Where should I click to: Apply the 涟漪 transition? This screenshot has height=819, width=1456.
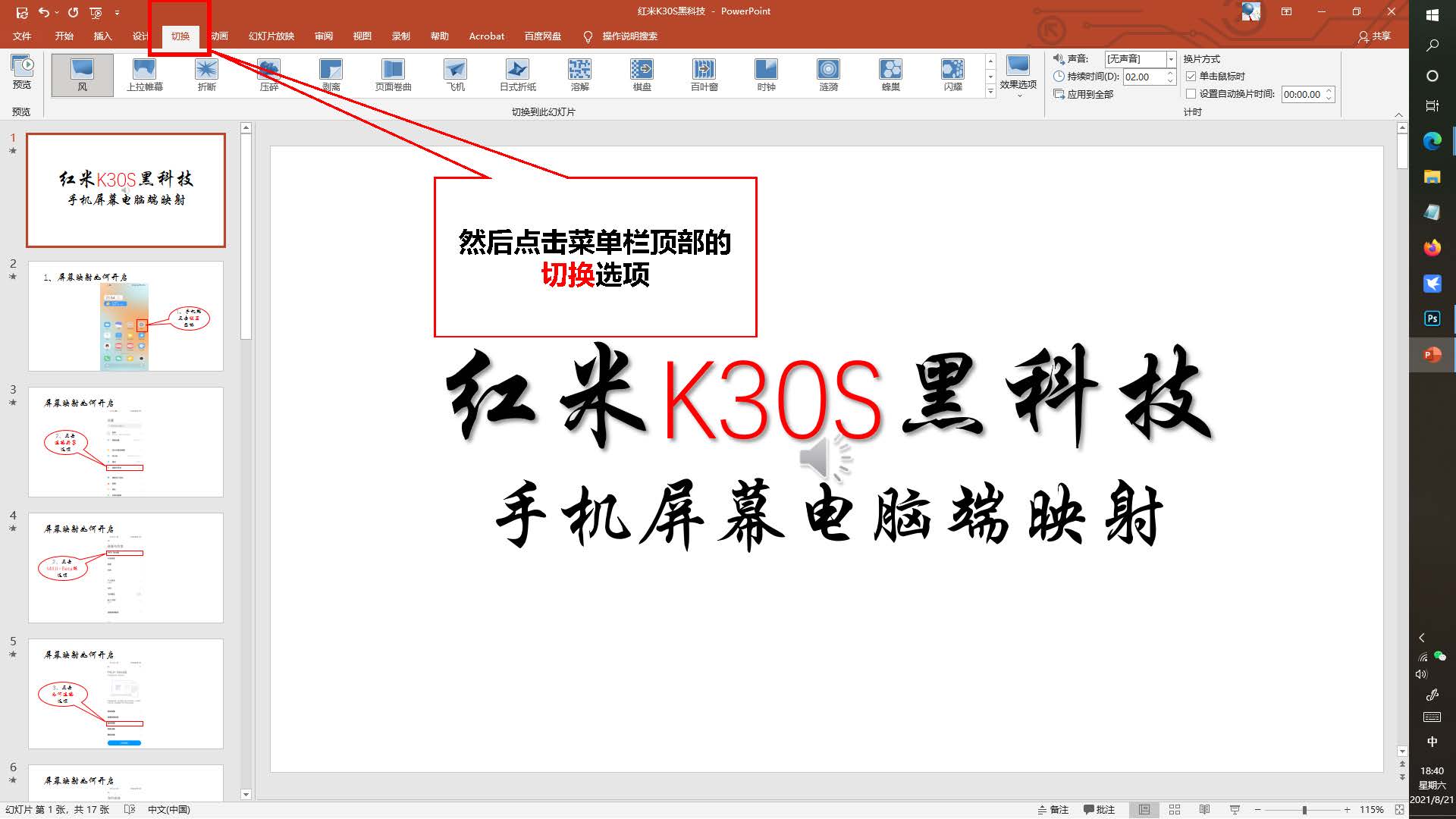828,75
